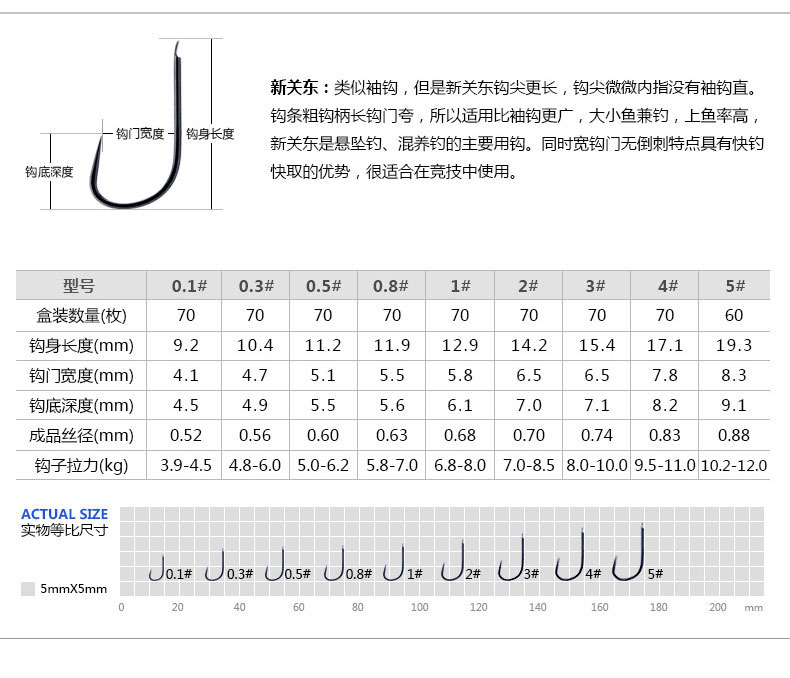
Task: Click the 钩门宽度 label on the hook diagram
Action: point(140,133)
